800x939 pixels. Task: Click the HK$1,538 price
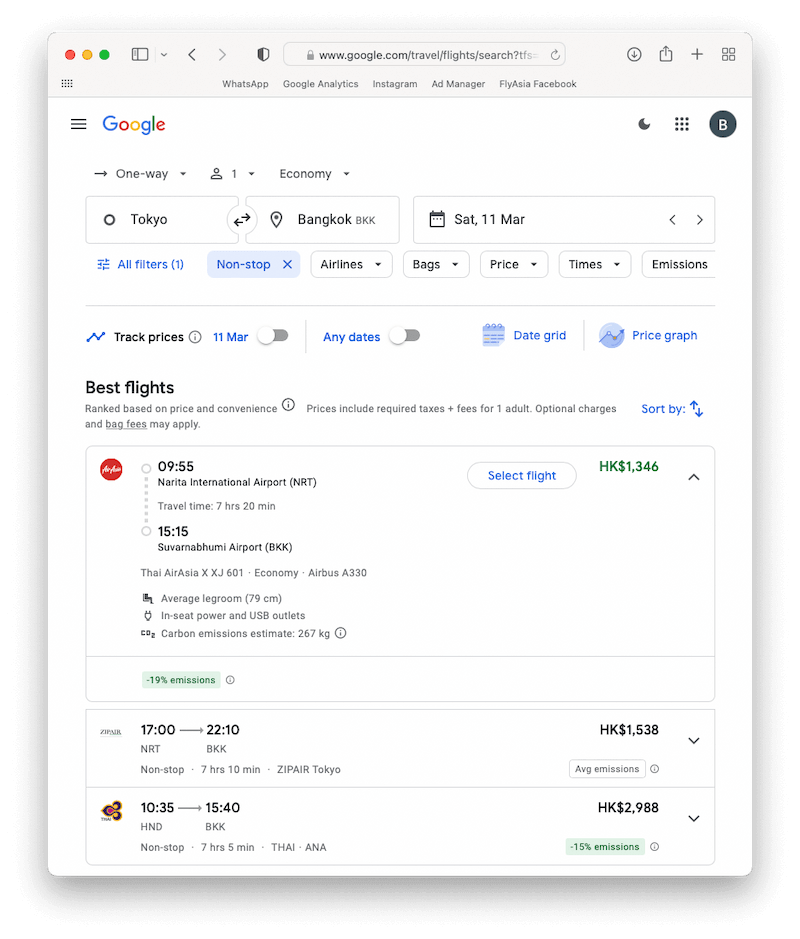tap(629, 730)
